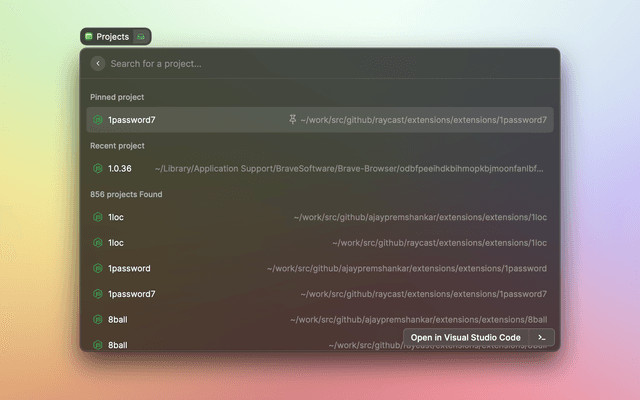The width and height of the screenshot is (640, 400).
Task: Select the recent project 1.0.36
Action: pos(119,169)
